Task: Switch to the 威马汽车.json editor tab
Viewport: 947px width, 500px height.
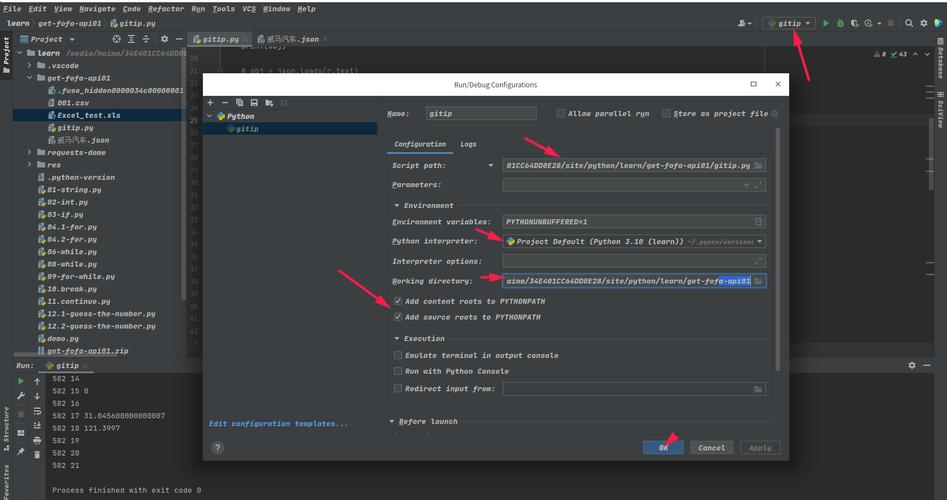Action: pyautogui.click(x=293, y=39)
